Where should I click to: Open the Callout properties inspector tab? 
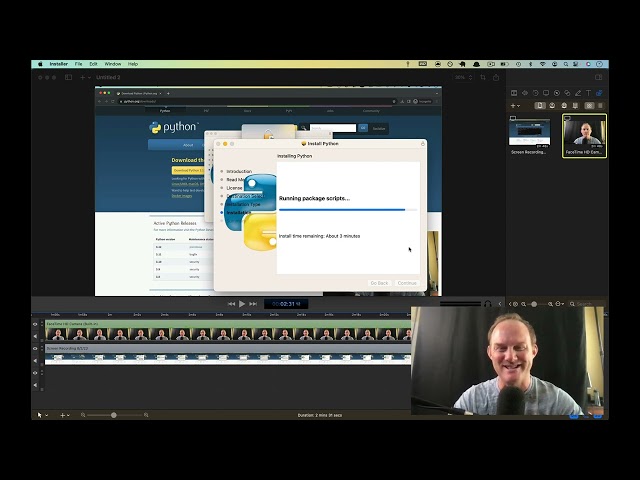coord(557,93)
